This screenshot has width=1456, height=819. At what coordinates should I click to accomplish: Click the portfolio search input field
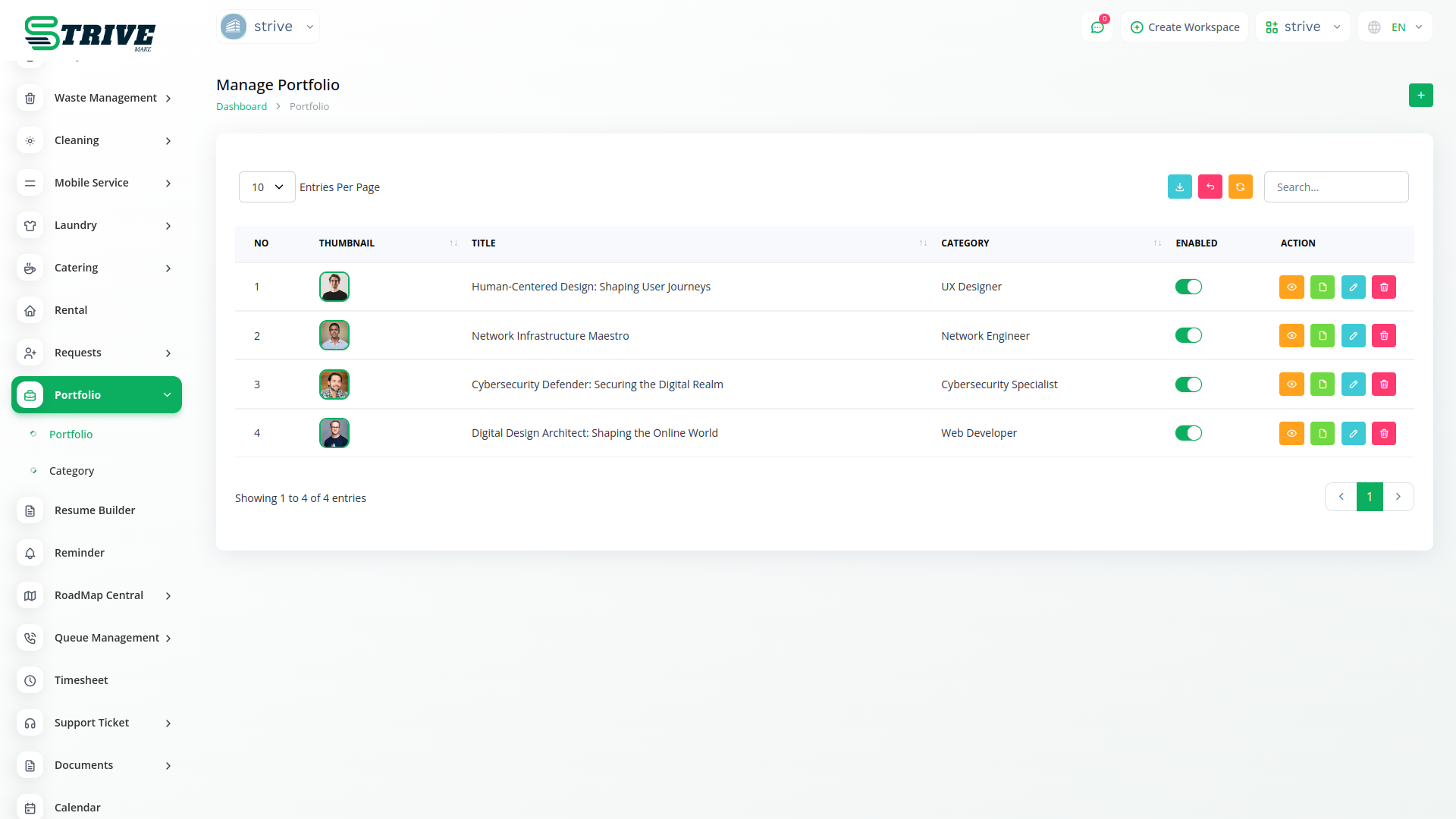(x=1335, y=187)
